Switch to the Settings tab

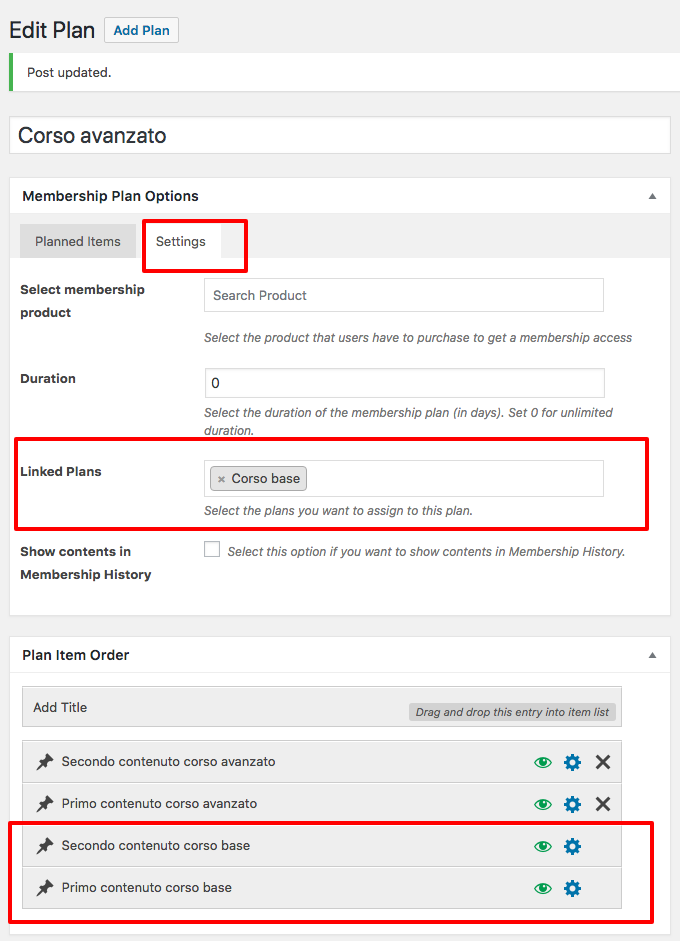pyautogui.click(x=181, y=241)
